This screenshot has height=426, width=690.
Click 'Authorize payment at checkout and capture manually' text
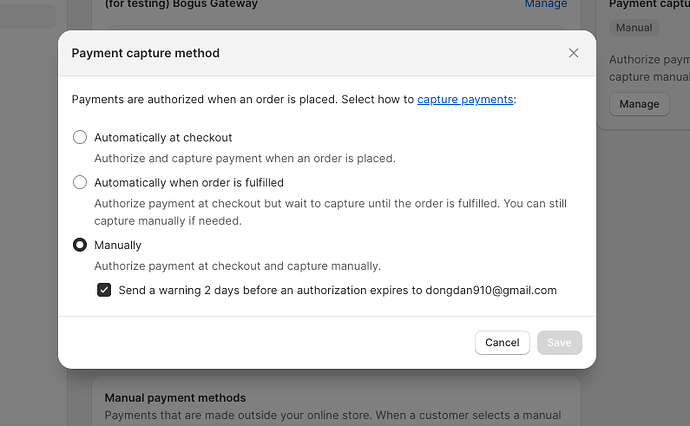pyautogui.click(x=237, y=266)
